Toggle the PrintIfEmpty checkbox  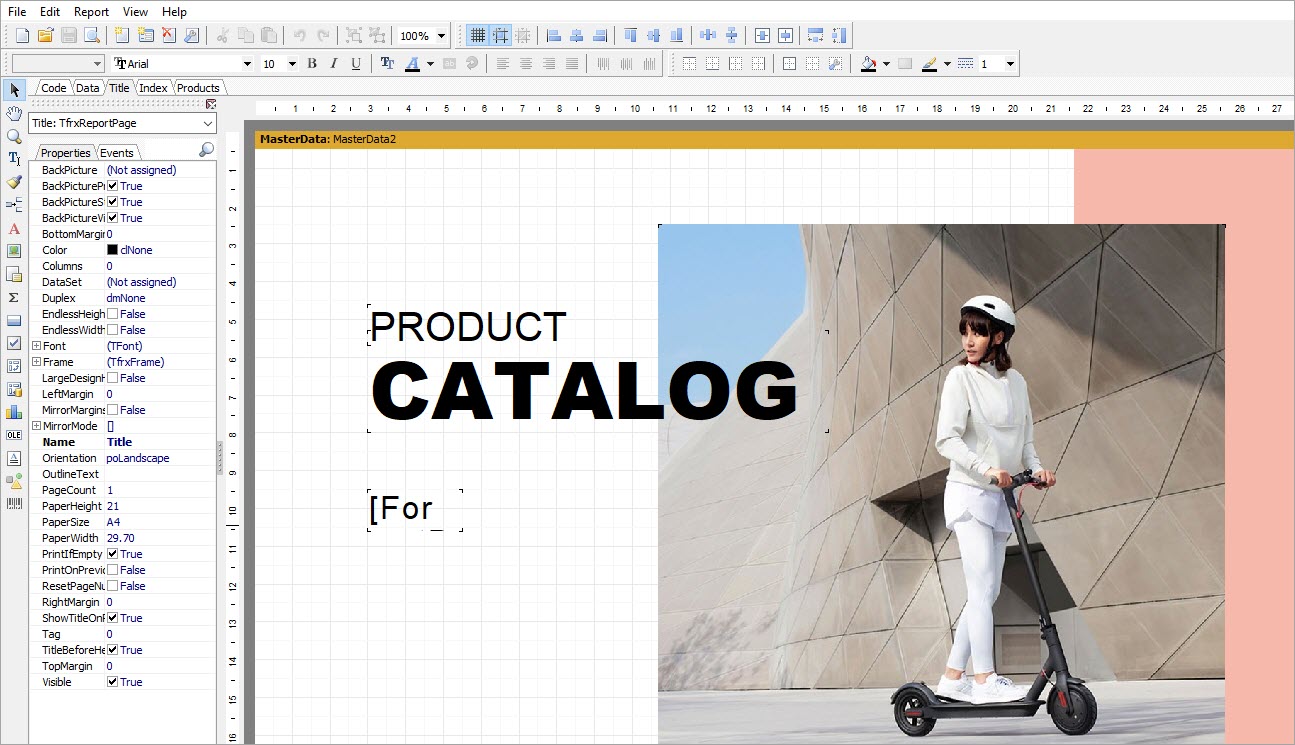113,554
